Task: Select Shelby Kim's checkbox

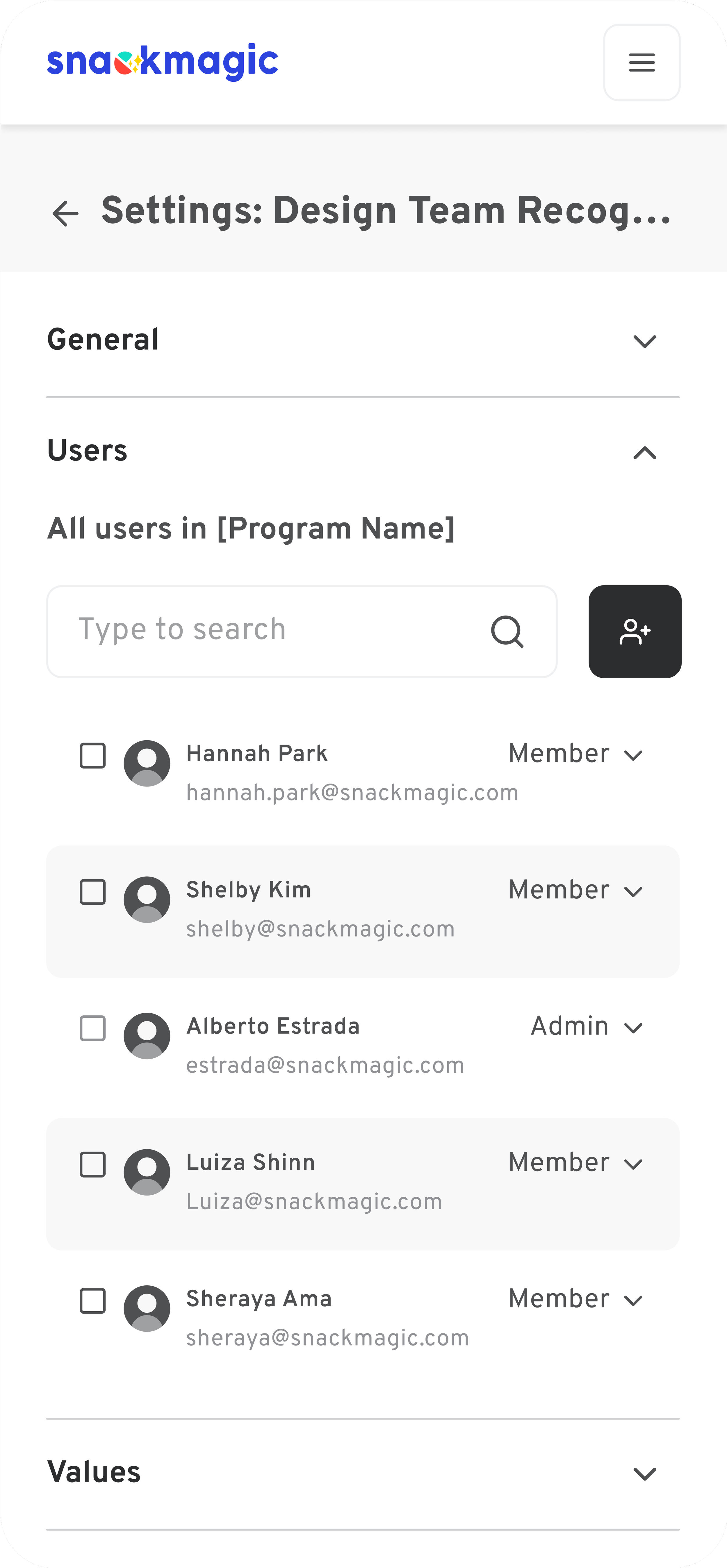Action: click(x=92, y=892)
